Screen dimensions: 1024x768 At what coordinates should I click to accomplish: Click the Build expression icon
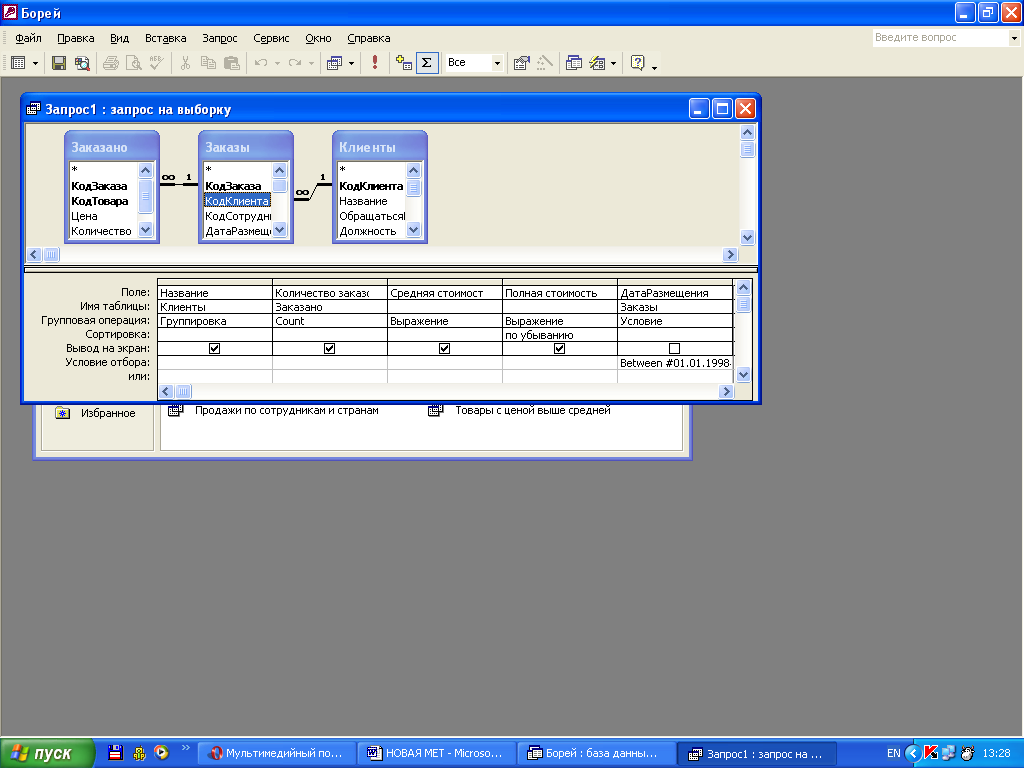(x=545, y=63)
